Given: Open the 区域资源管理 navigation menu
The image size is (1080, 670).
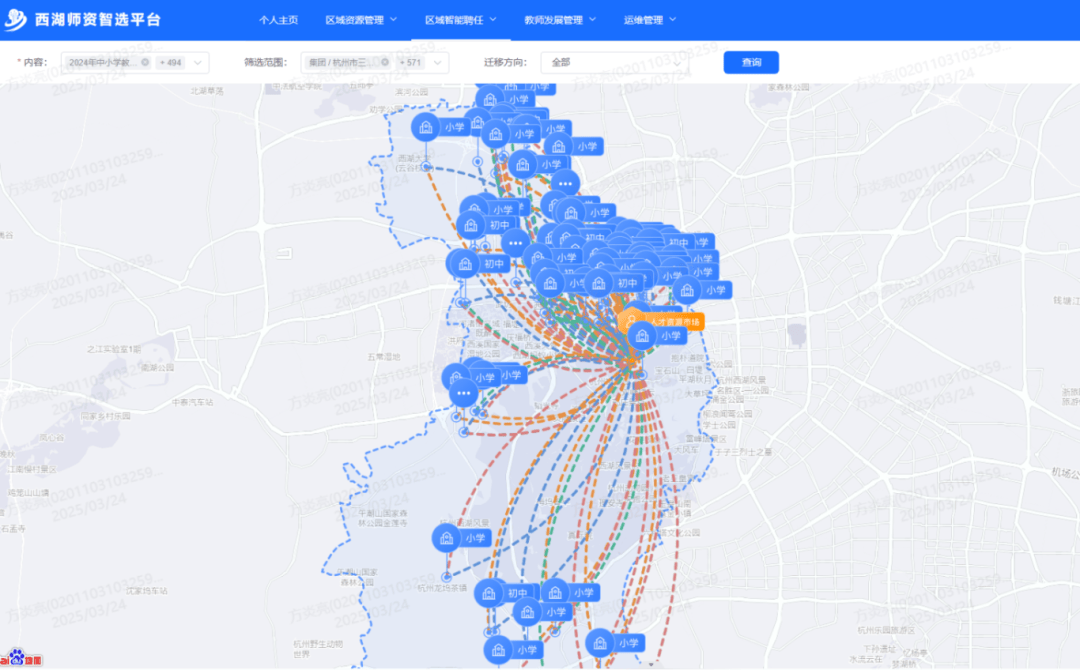Looking at the screenshot, I should 361,20.
